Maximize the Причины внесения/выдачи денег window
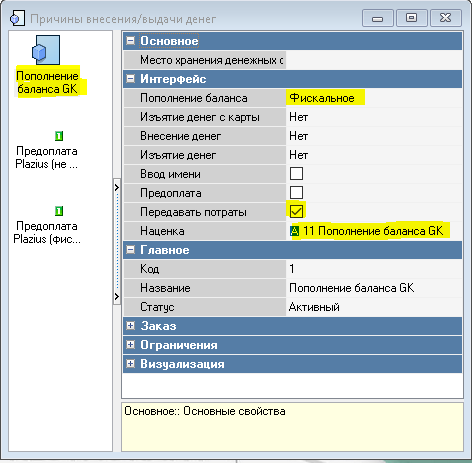472x463 pixels. point(411,18)
